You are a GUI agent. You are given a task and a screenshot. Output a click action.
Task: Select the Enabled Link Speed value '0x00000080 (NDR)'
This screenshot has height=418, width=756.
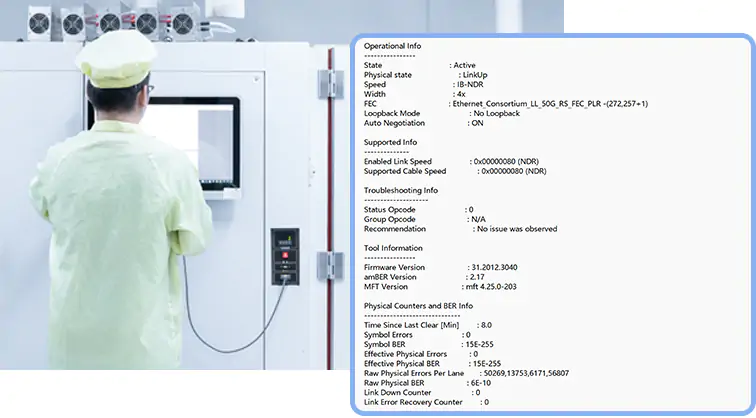coord(506,162)
